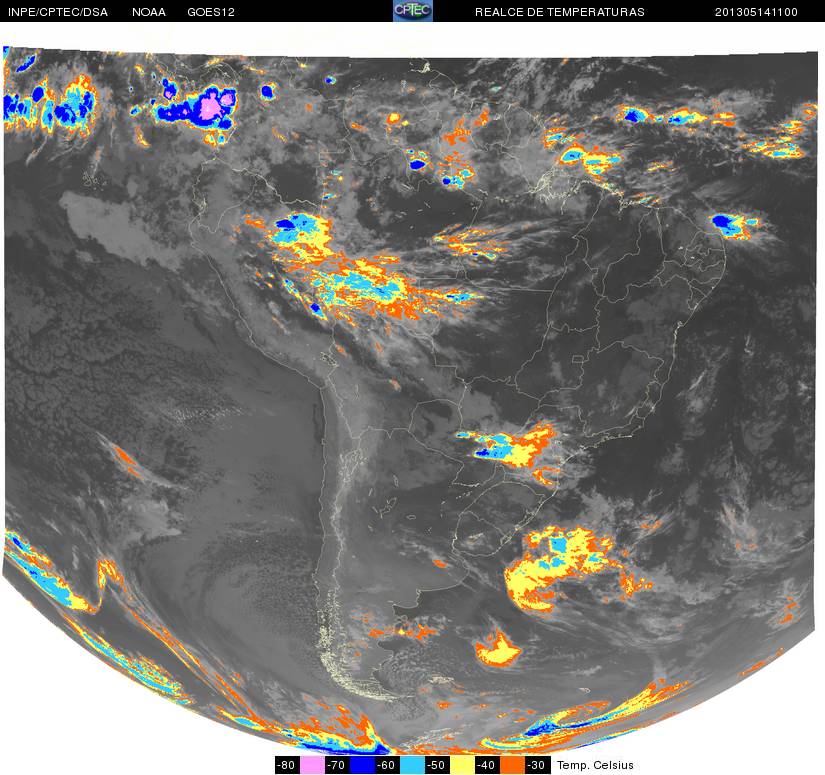Click the -80 legend value
The height and width of the screenshot is (775, 825).
pyautogui.click(x=287, y=765)
